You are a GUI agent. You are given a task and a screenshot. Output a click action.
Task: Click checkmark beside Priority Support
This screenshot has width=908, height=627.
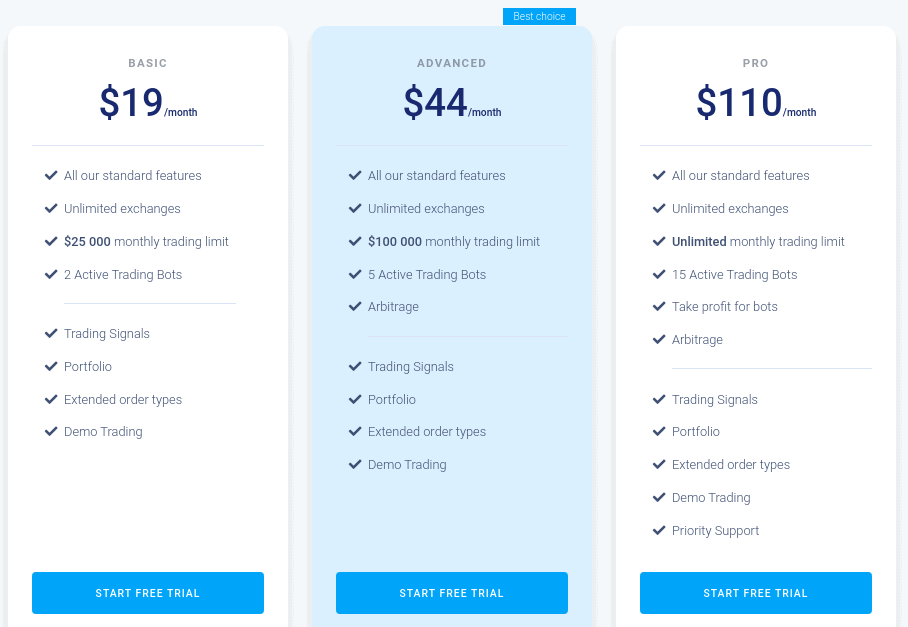coord(659,530)
